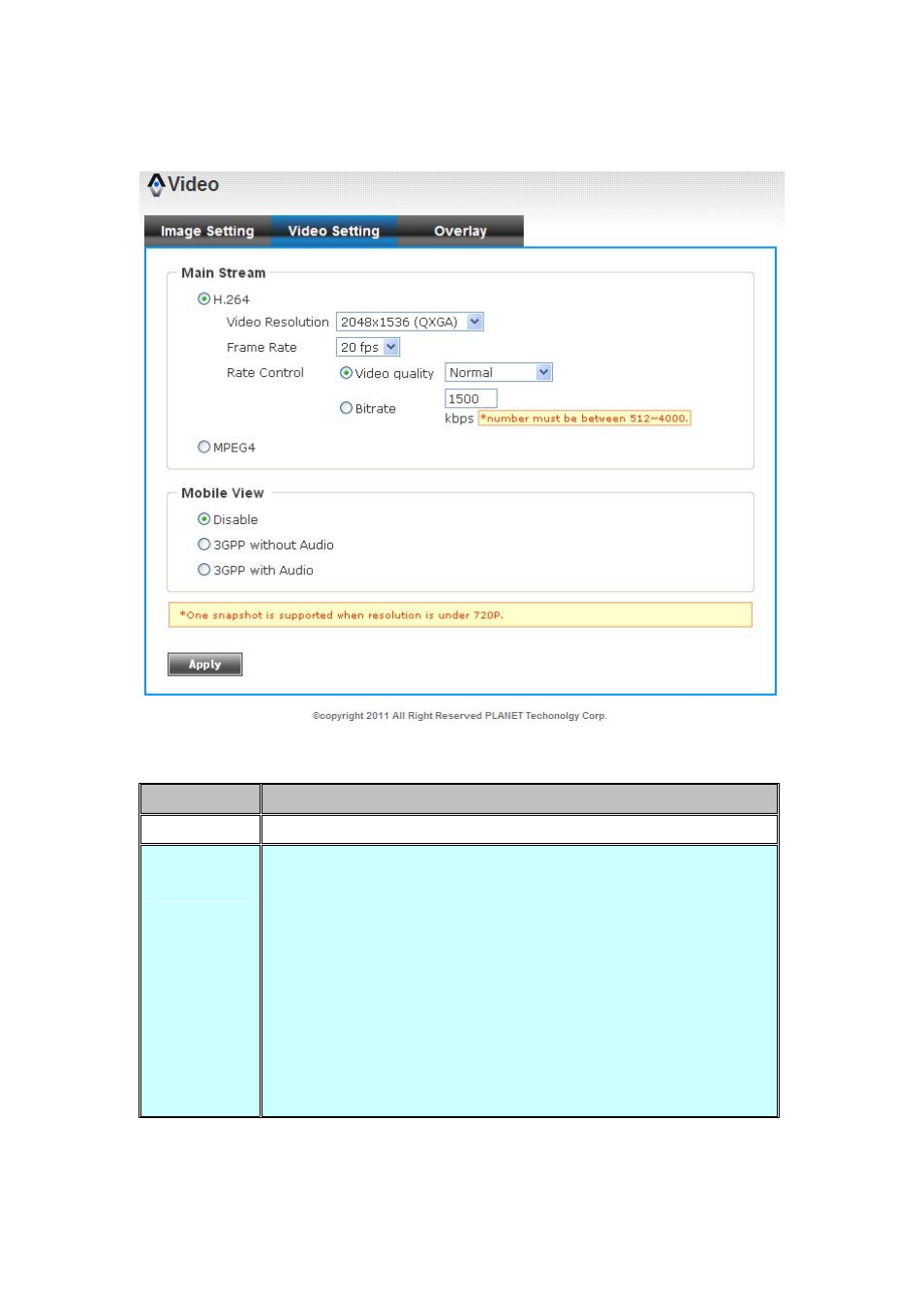This screenshot has height=1308, width=924.
Task: Select Video quality rate control
Action: (346, 373)
